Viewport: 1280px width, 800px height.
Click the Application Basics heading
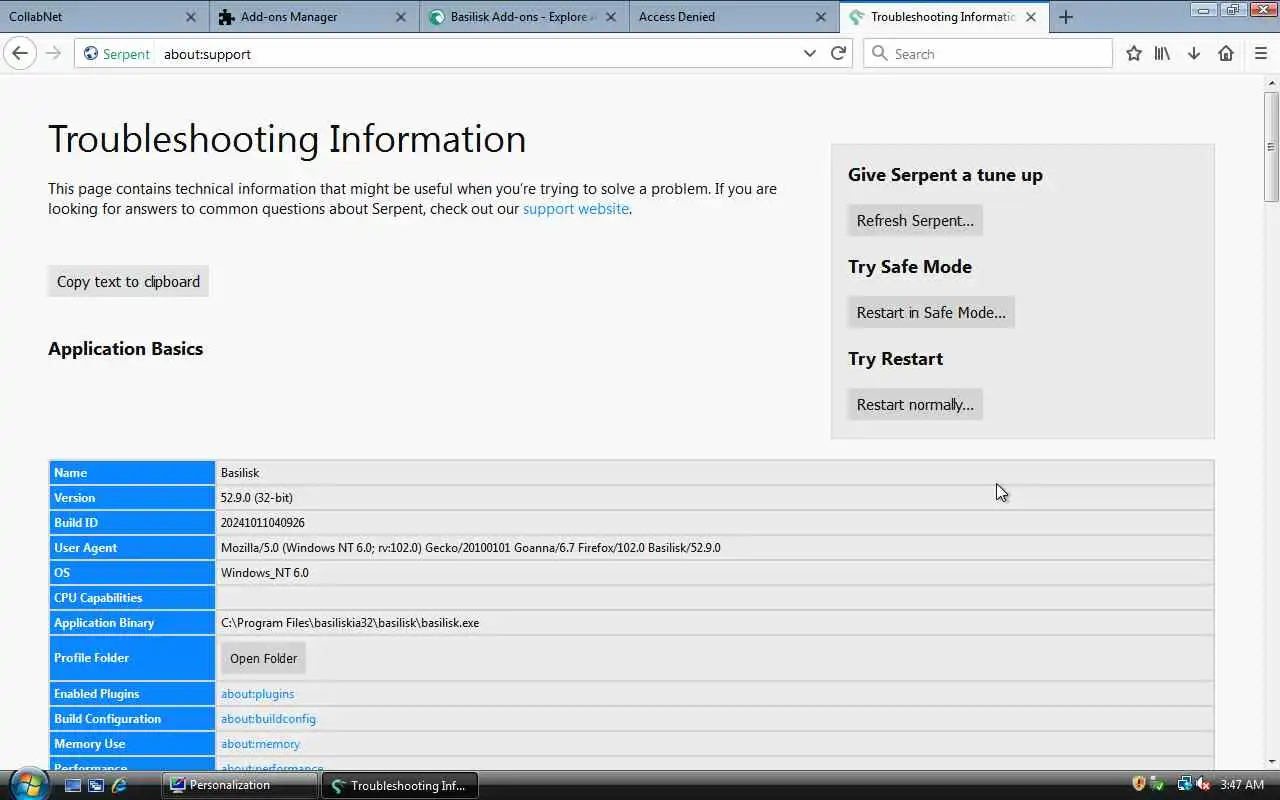125,349
